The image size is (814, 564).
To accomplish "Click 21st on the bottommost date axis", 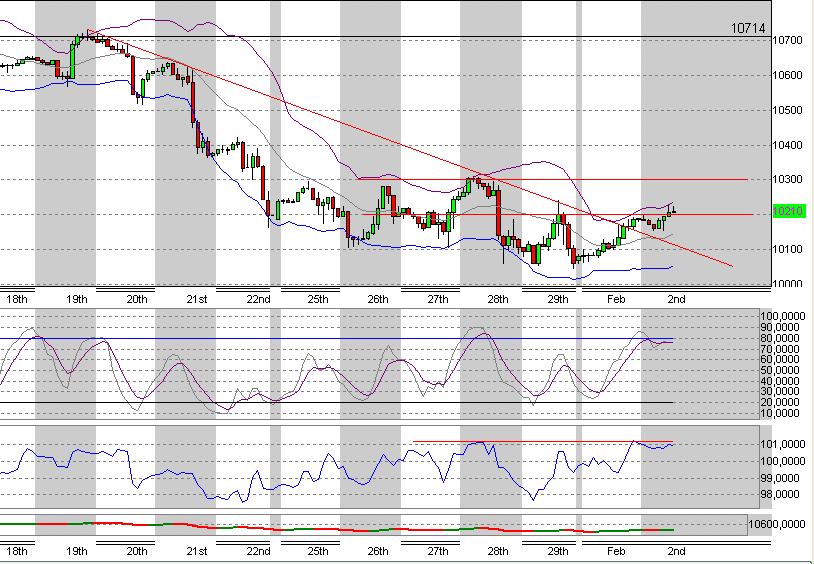I will click(x=197, y=552).
